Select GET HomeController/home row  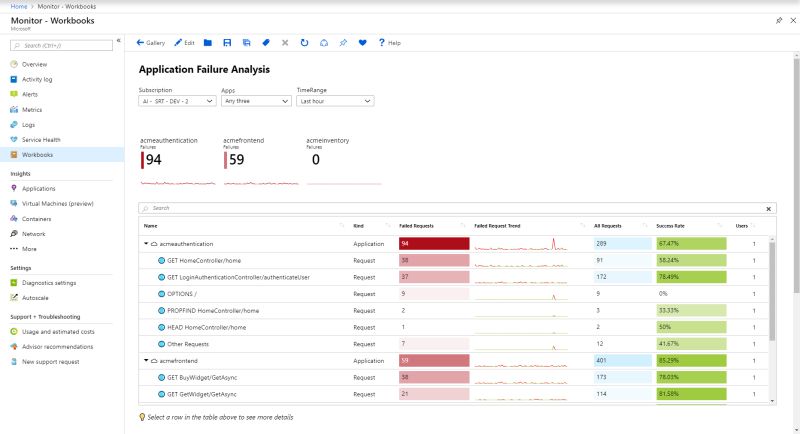(x=454, y=261)
